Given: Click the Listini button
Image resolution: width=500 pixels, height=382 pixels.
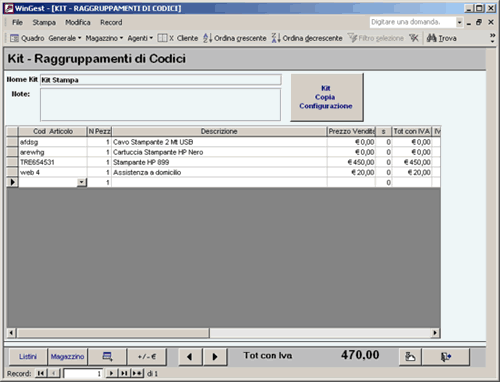Looking at the screenshot, I should pos(28,357).
